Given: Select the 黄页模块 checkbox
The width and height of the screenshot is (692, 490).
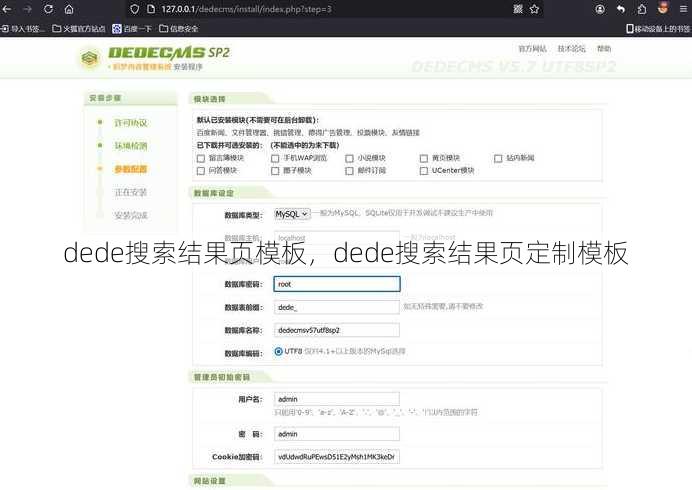Looking at the screenshot, I should [x=424, y=158].
